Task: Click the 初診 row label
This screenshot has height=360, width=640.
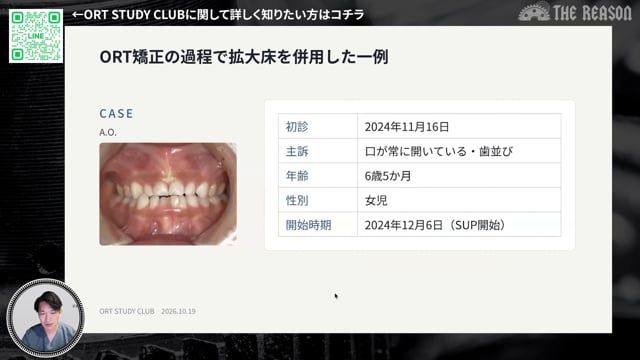Action: tap(297, 127)
